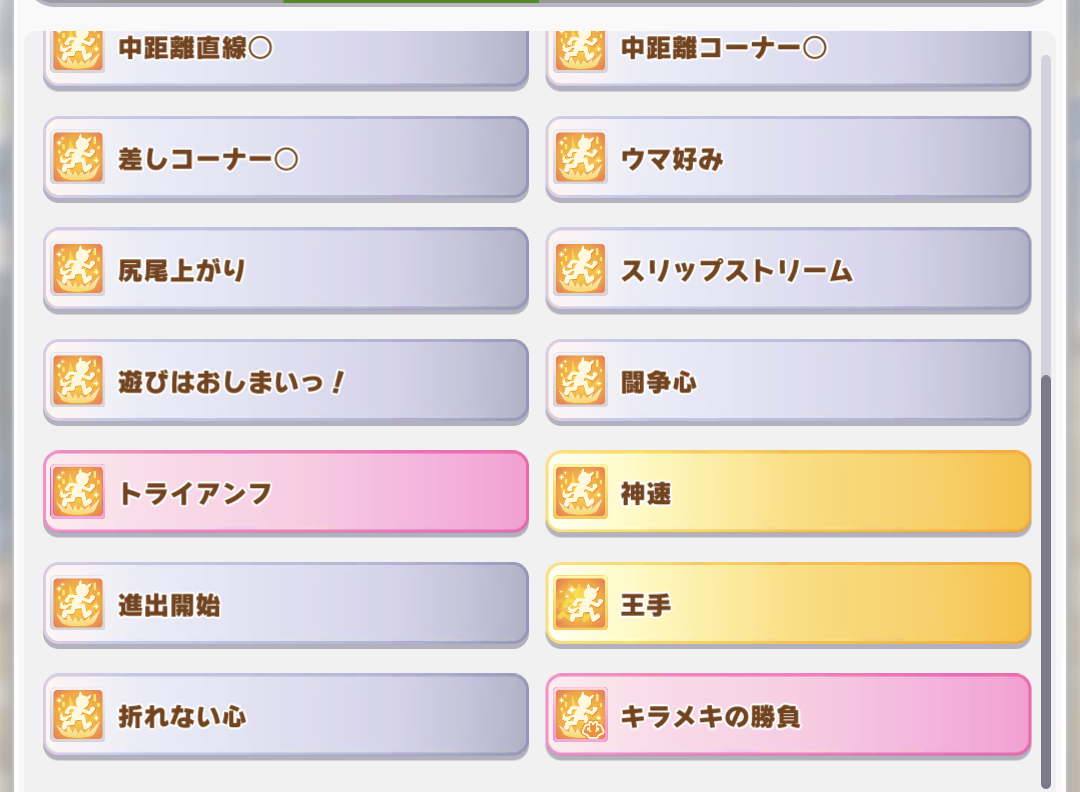Image resolution: width=1080 pixels, height=792 pixels.
Task: Click the skill icon beside 尻尾上がり
Action: [x=78, y=269]
